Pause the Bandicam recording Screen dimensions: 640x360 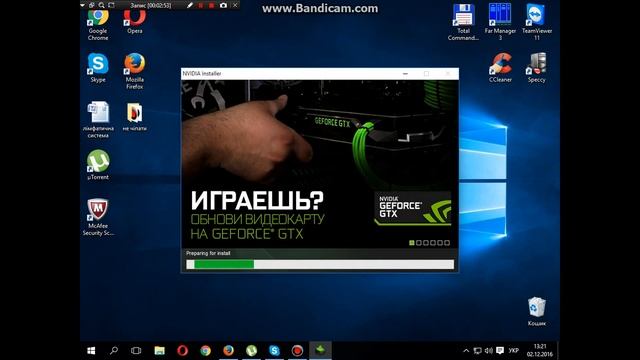click(x=200, y=5)
